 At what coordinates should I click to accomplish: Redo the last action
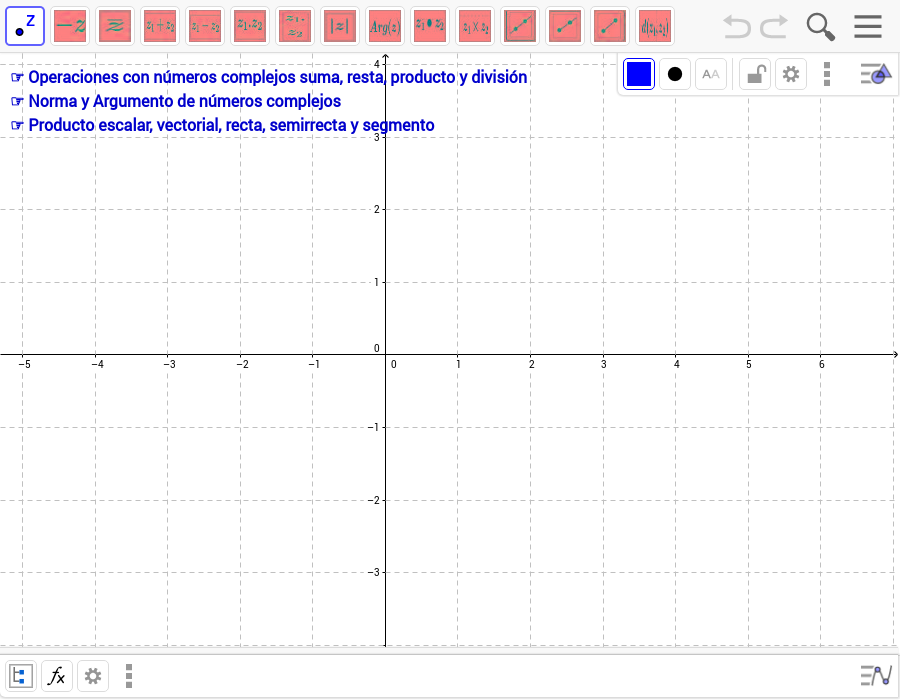pos(774,26)
